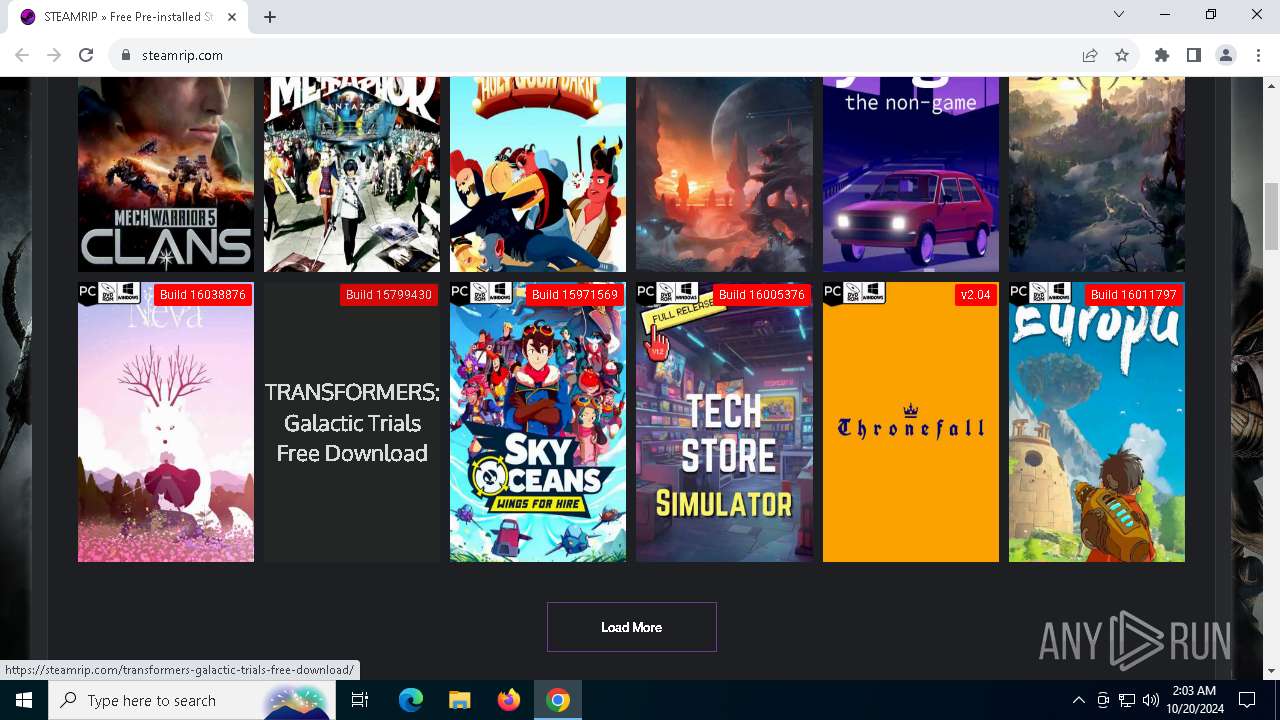Switch to Chrome taskbar icon

[558, 700]
